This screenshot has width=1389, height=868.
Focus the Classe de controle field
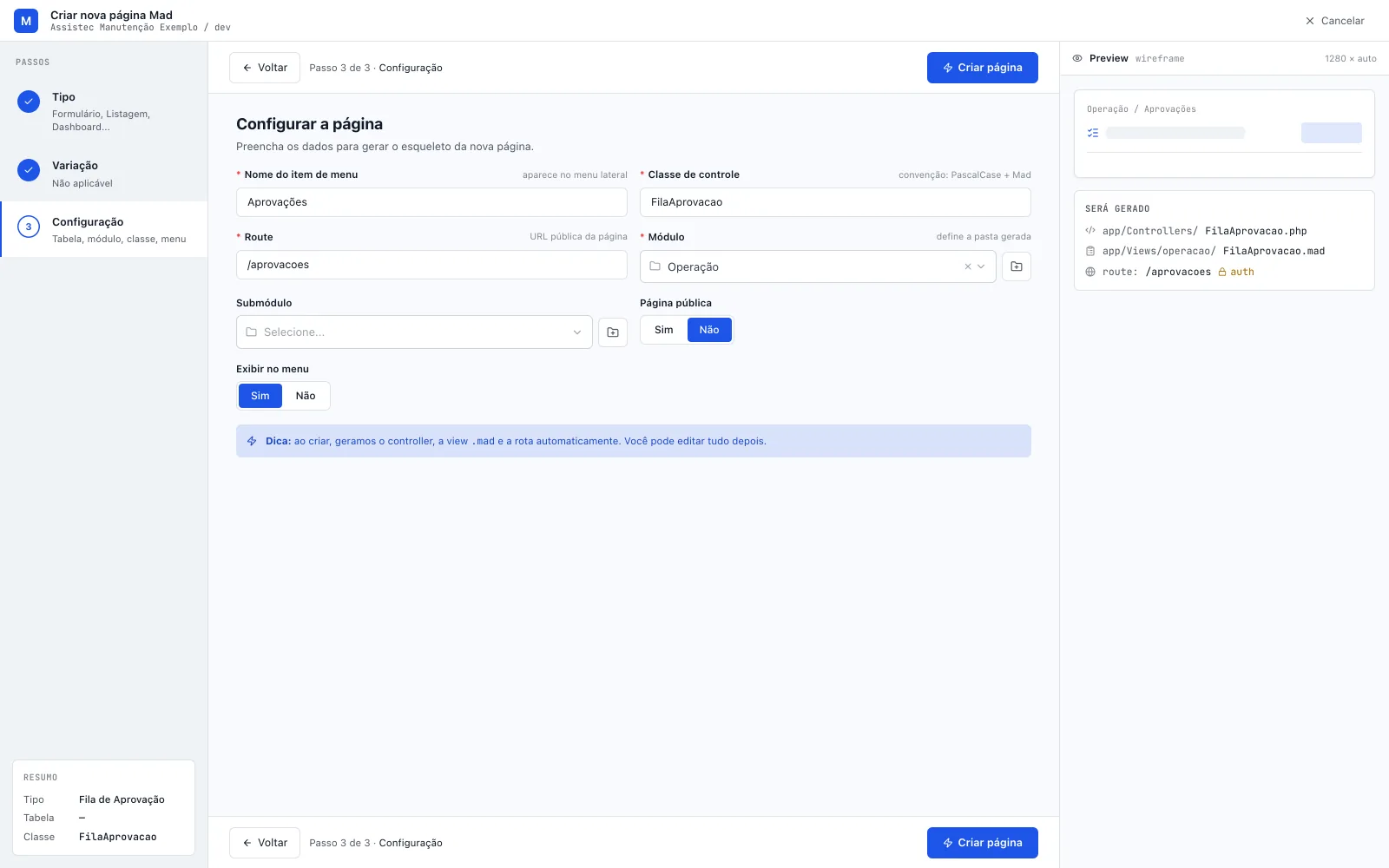pyautogui.click(x=835, y=202)
